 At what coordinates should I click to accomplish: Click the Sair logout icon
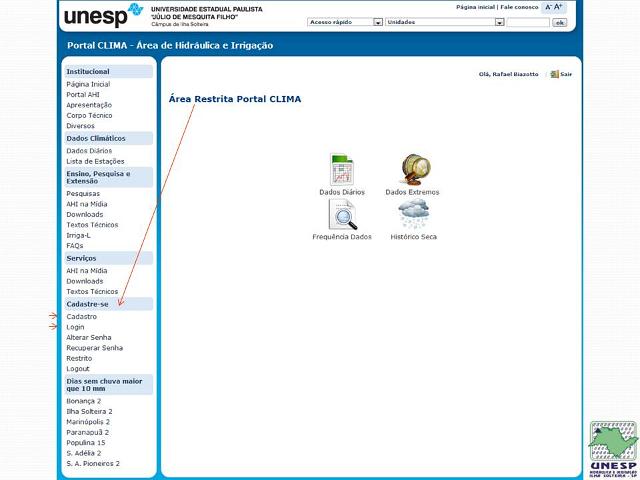point(555,74)
